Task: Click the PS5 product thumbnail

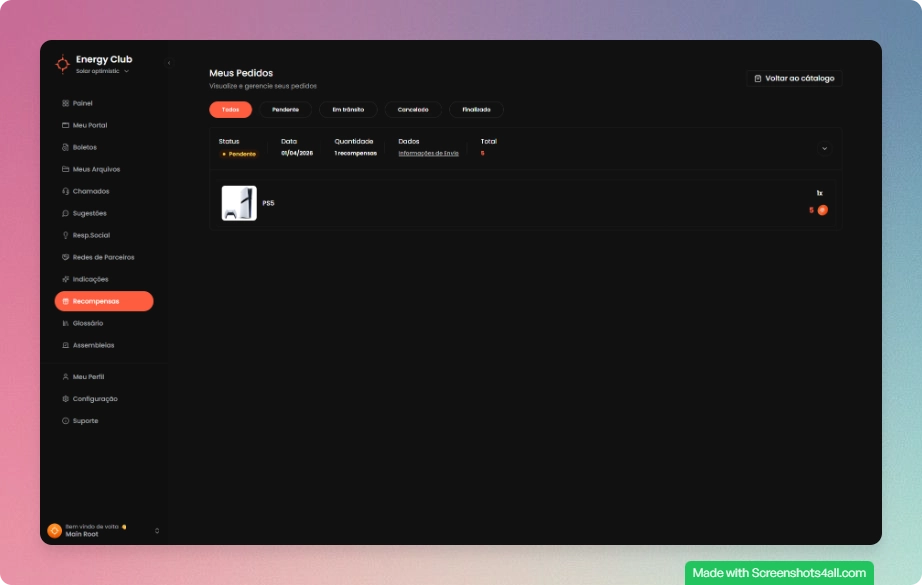Action: click(x=239, y=203)
